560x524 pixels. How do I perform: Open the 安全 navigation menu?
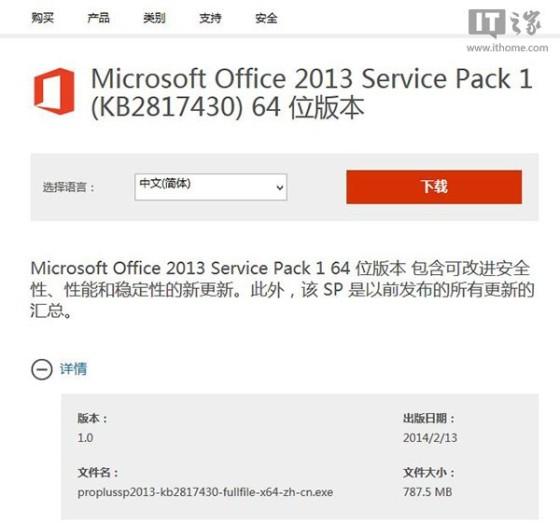click(266, 18)
